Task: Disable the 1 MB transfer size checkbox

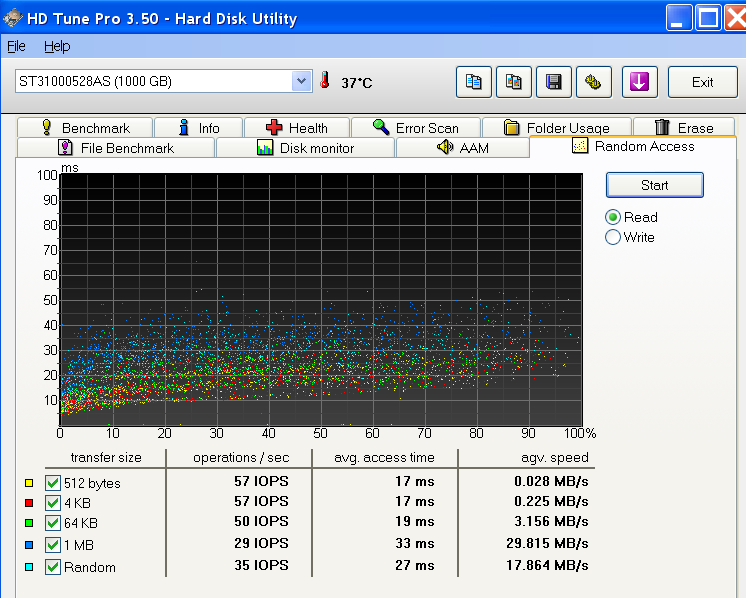Action: (52, 545)
